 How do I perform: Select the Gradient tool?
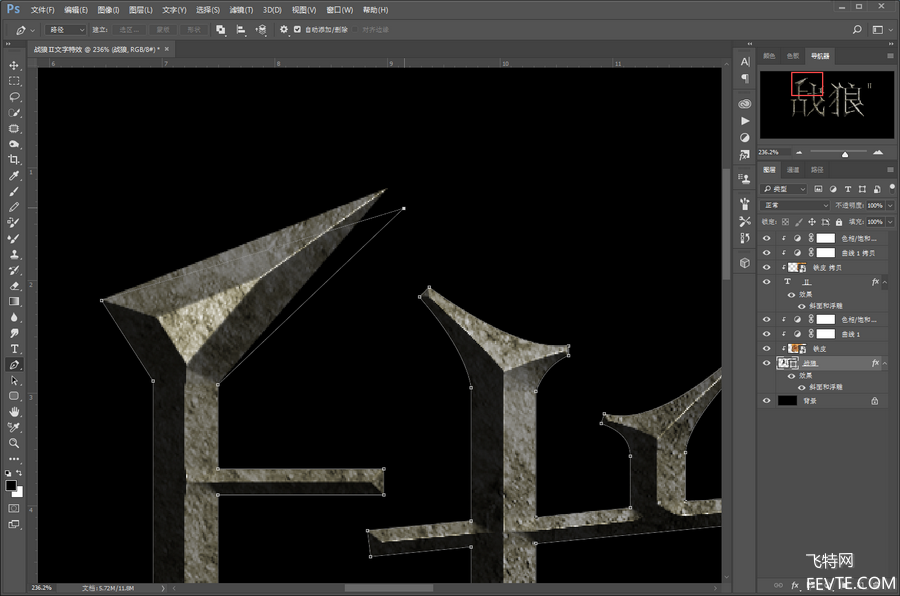pyautogui.click(x=14, y=301)
